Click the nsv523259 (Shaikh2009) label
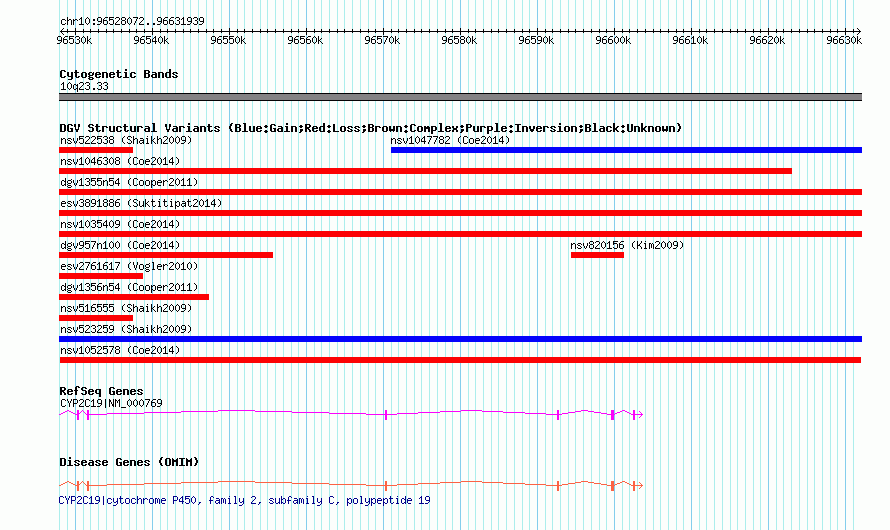The width and height of the screenshot is (890, 530). 126,329
